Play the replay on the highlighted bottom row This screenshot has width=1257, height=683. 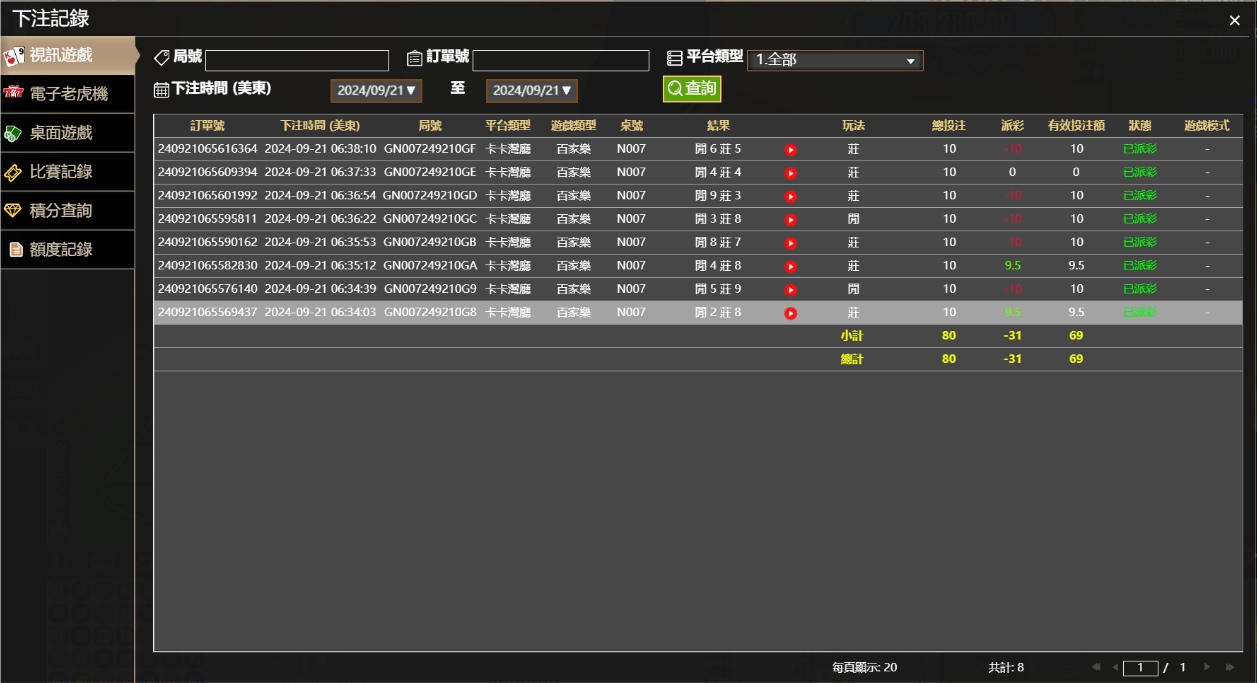(x=791, y=312)
